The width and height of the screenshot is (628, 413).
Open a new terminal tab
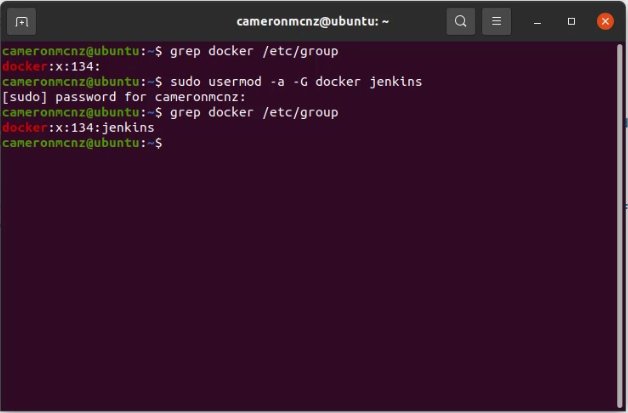click(23, 21)
